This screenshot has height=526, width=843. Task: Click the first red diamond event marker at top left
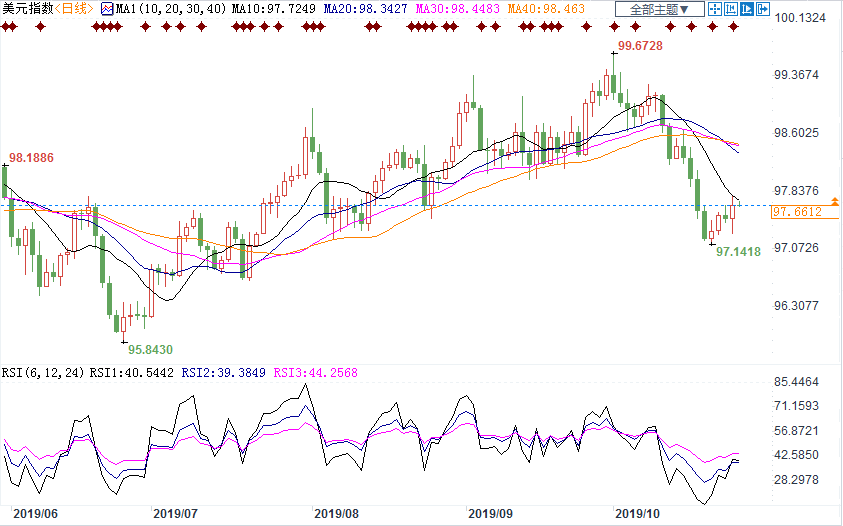click(12, 27)
